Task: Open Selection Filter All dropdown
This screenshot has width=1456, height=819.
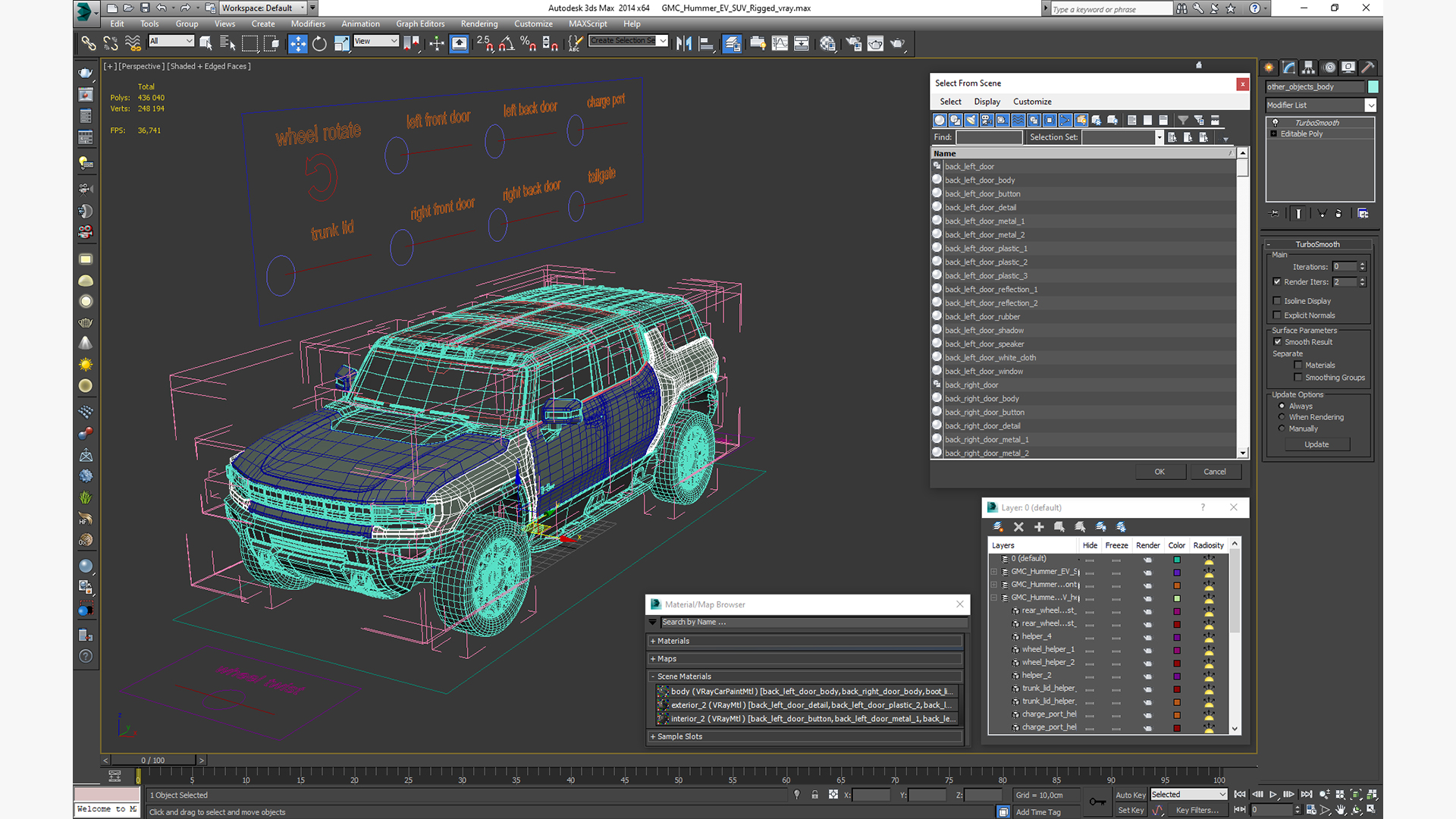Action: (172, 41)
